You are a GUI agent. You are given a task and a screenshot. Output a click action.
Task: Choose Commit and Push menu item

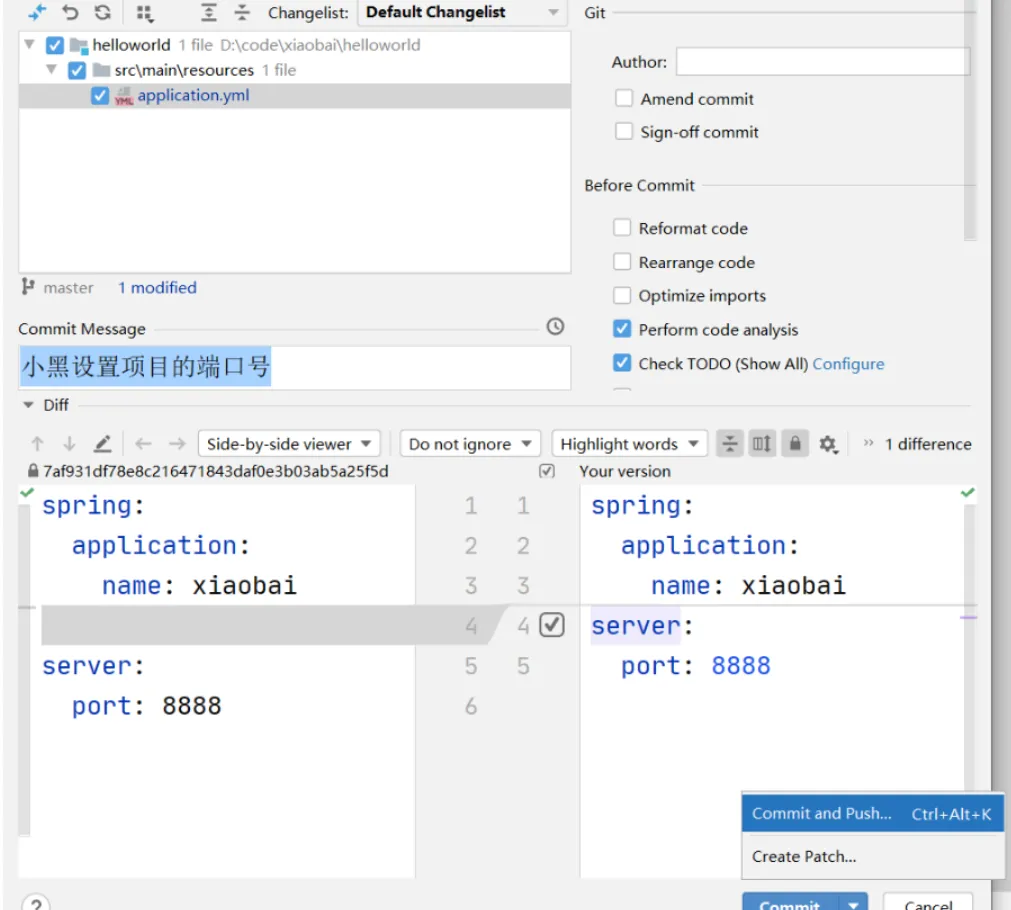point(872,814)
